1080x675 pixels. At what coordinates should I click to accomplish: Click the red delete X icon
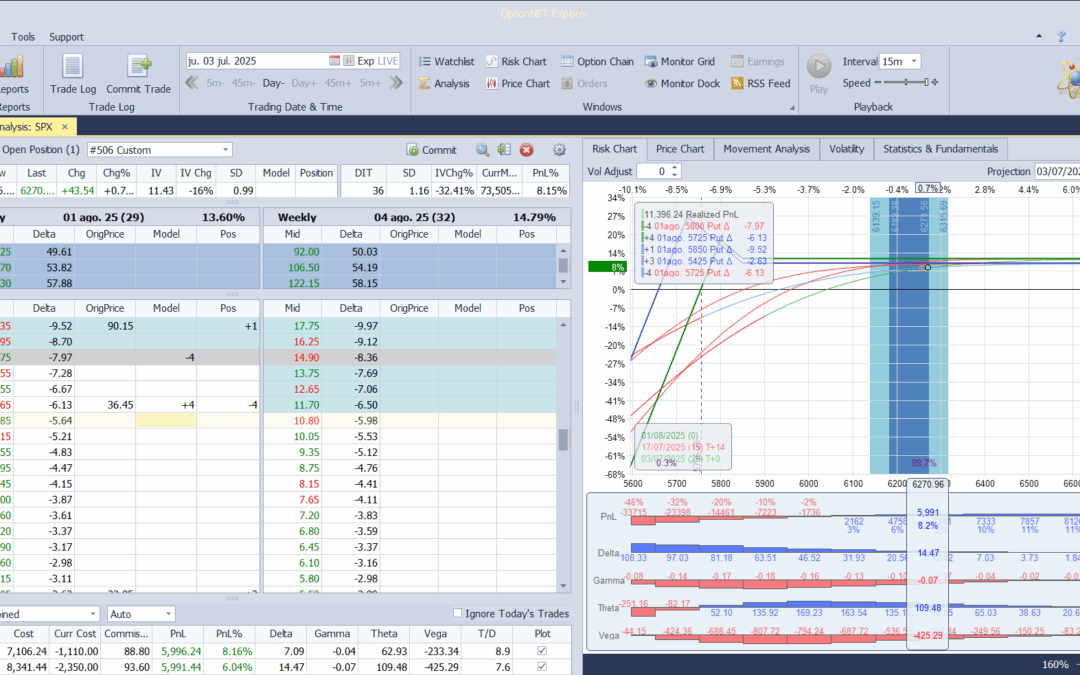[x=526, y=150]
